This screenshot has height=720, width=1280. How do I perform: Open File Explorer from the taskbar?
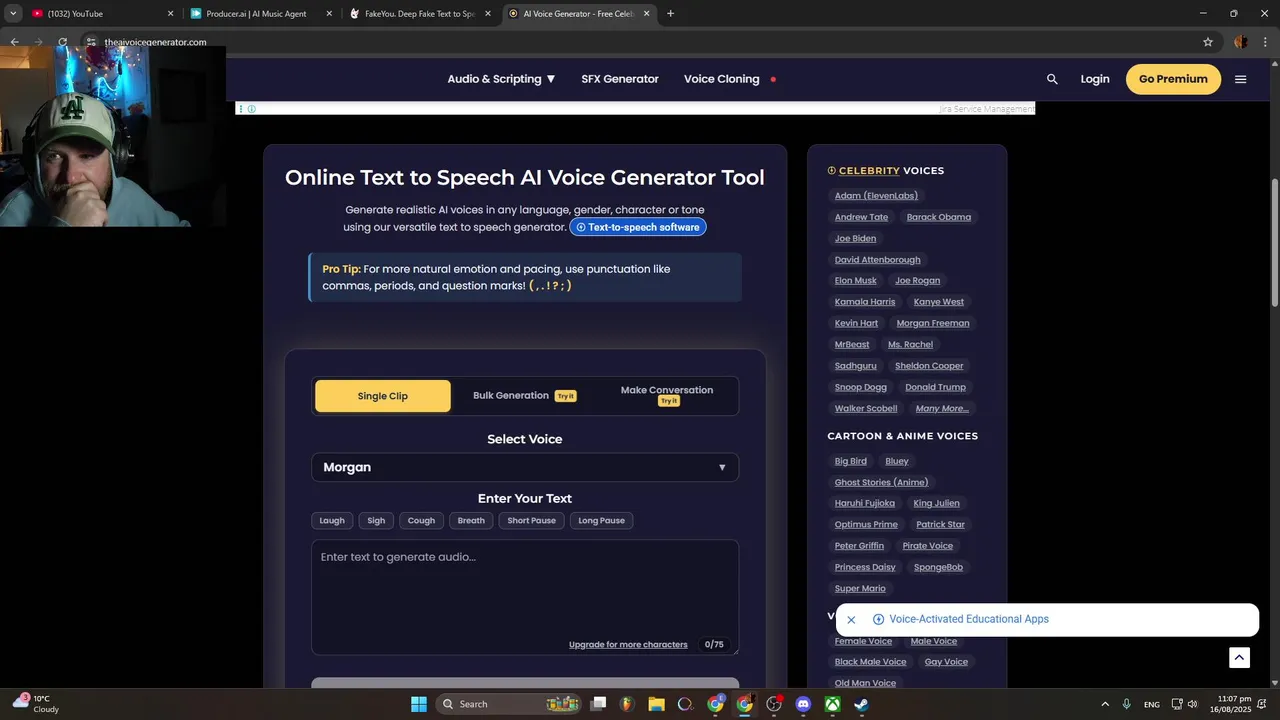(656, 704)
